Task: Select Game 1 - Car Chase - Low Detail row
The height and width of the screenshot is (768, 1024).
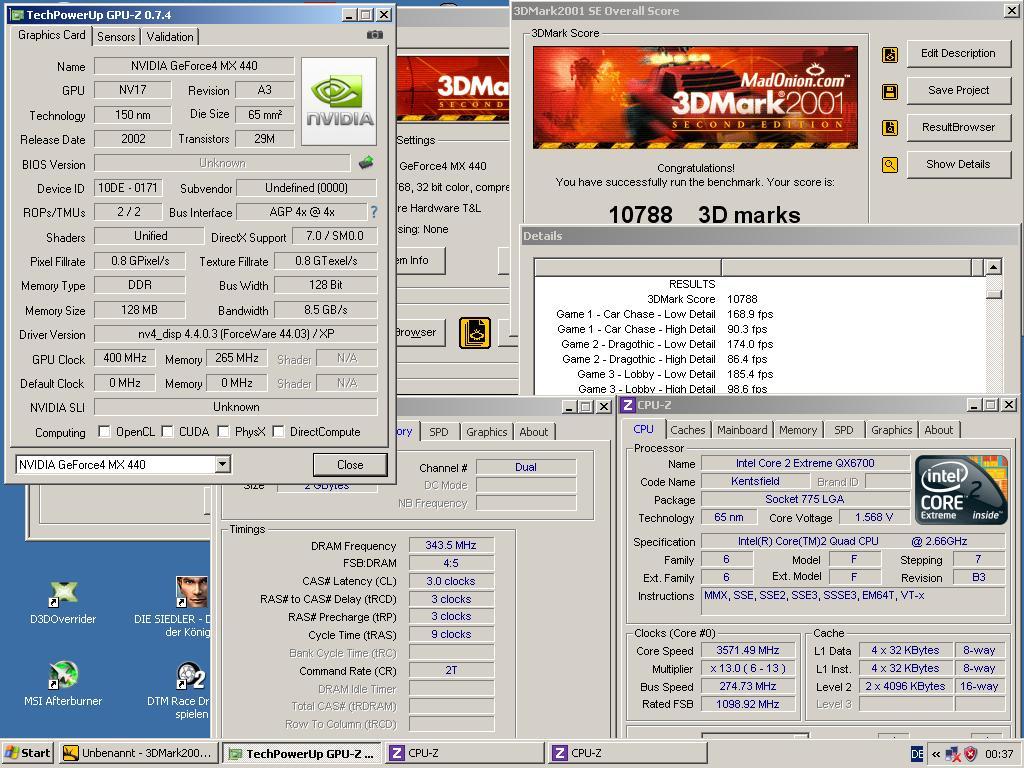Action: pyautogui.click(x=665, y=314)
